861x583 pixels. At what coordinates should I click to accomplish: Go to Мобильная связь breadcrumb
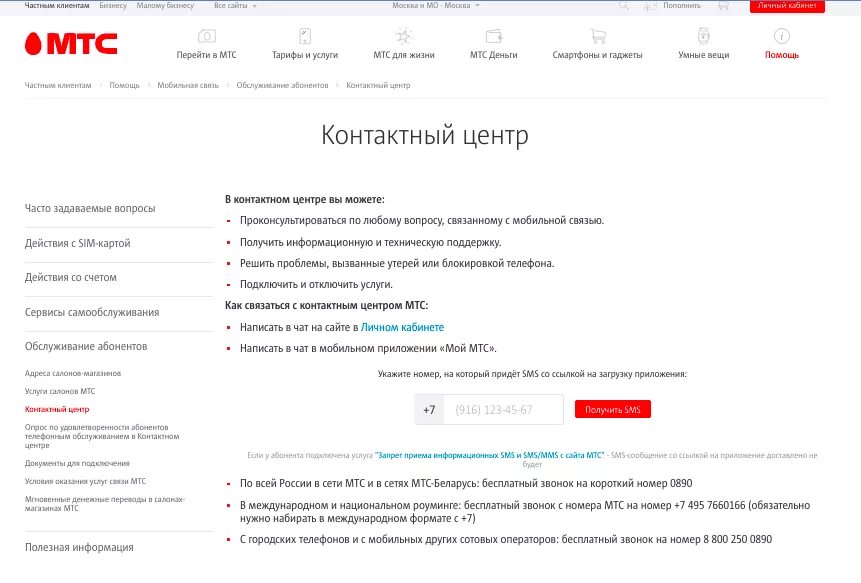click(x=188, y=85)
